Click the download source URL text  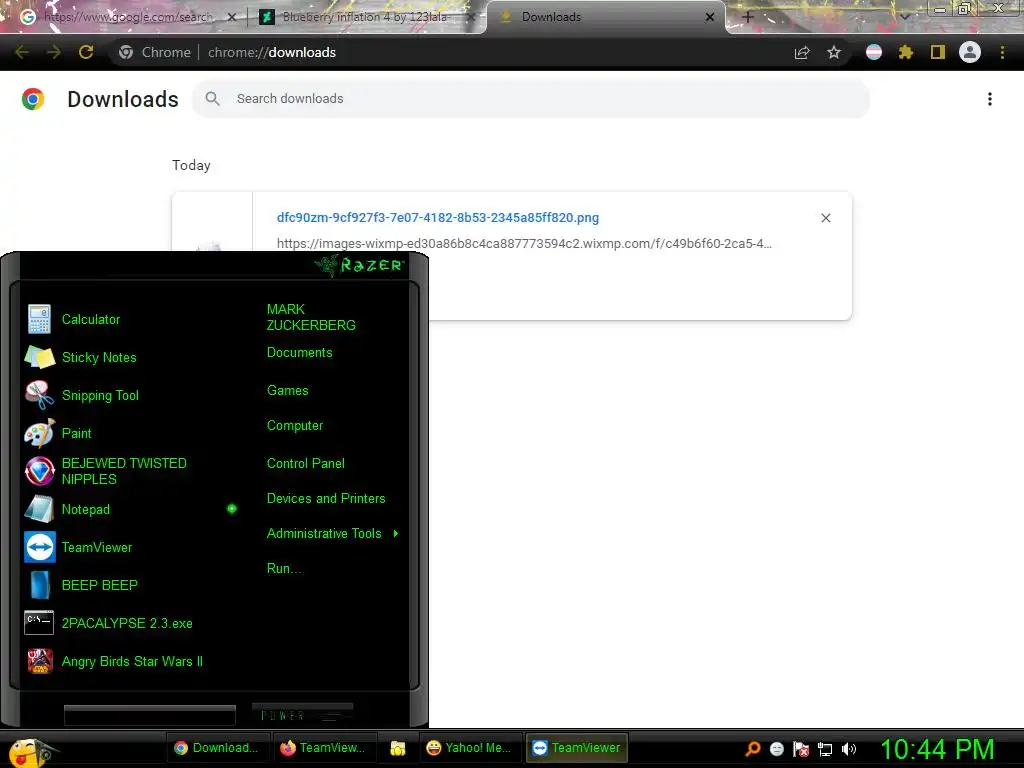(524, 244)
